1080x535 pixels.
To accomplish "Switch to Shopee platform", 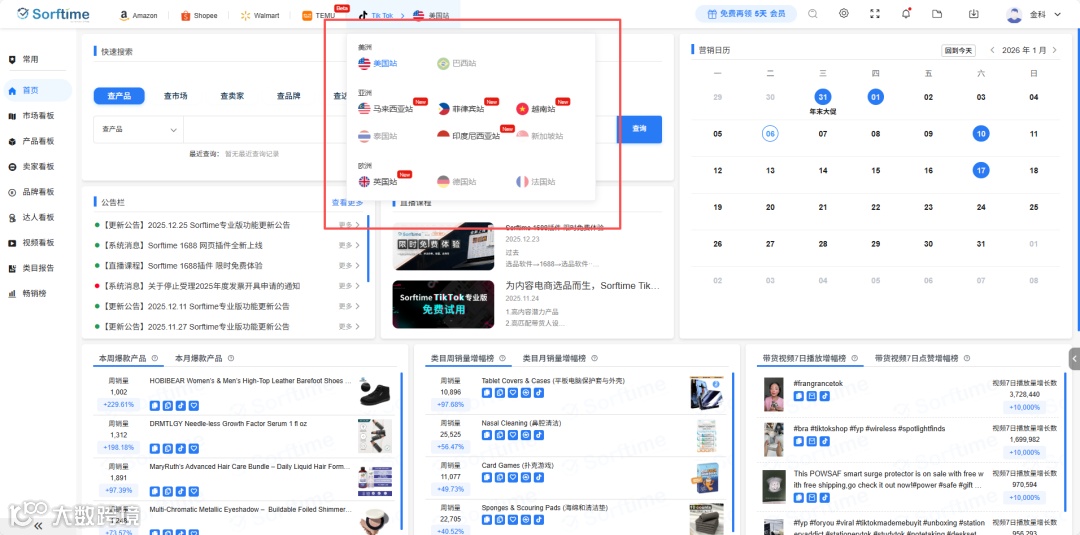I will [x=199, y=15].
